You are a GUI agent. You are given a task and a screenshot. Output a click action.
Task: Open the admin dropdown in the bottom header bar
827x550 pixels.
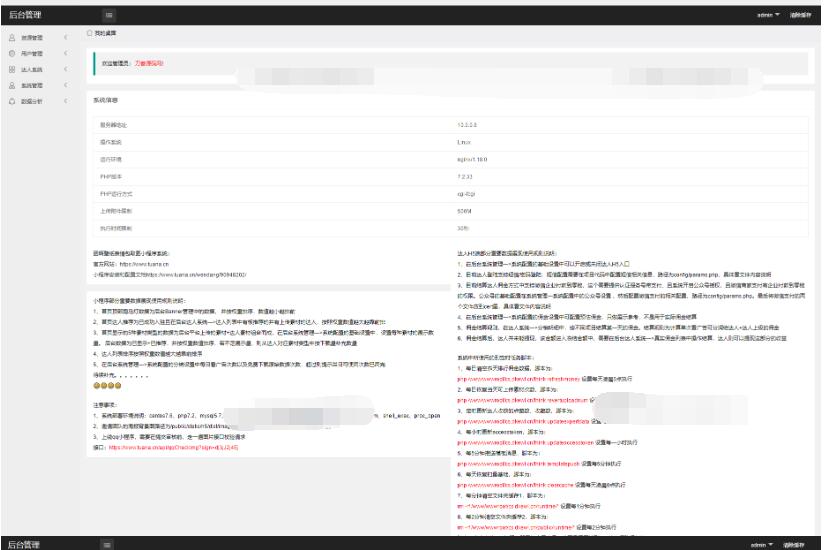pos(762,545)
